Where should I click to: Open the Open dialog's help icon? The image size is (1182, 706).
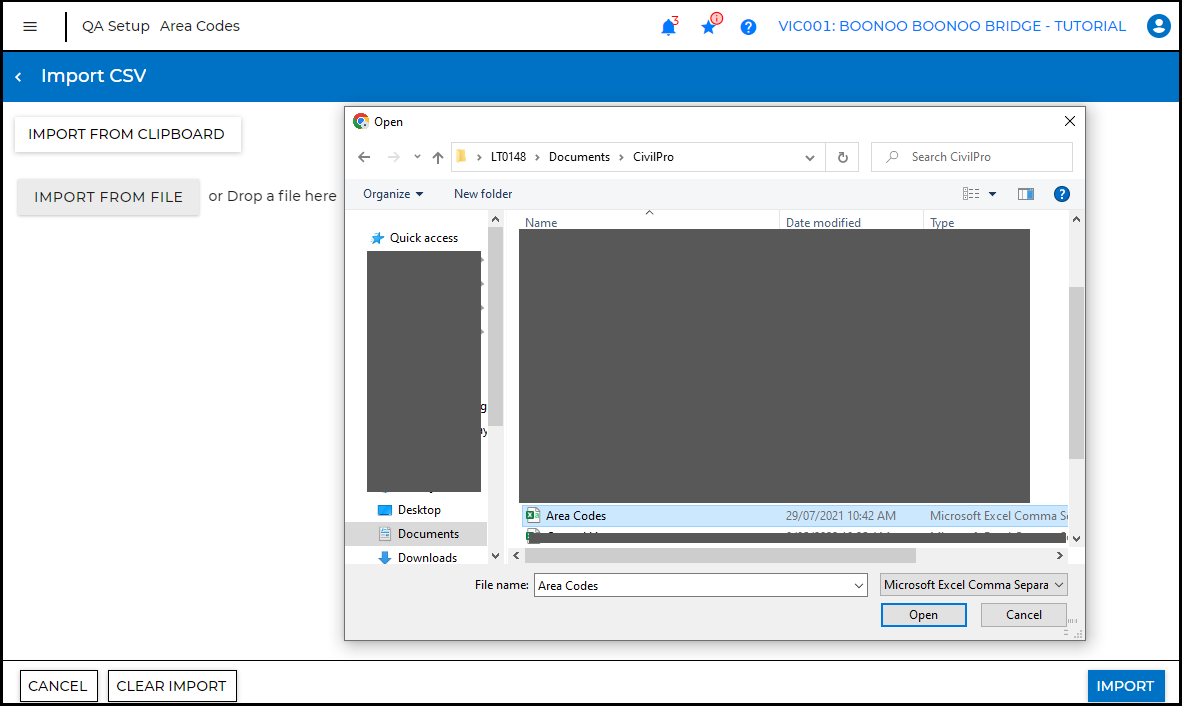[x=1061, y=193]
